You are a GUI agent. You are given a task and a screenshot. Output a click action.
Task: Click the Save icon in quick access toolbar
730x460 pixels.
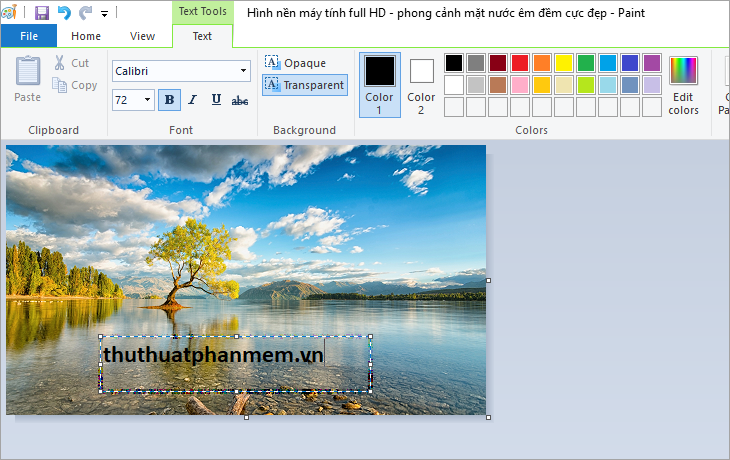pyautogui.click(x=42, y=13)
